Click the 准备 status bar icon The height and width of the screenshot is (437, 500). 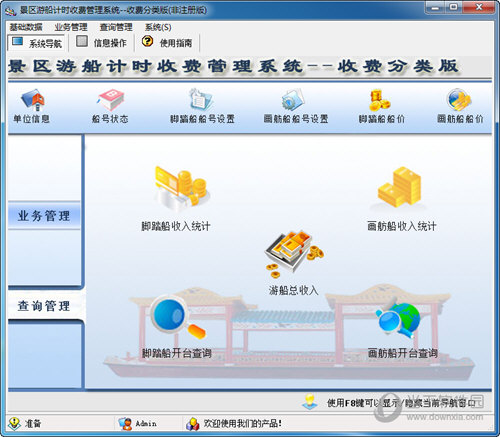tap(14, 423)
